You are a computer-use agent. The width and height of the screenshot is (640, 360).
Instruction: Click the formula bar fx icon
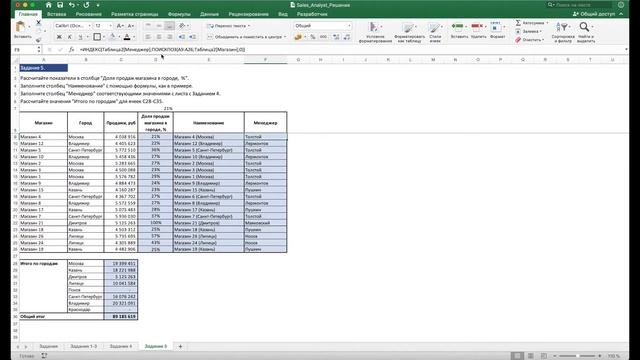(x=71, y=49)
